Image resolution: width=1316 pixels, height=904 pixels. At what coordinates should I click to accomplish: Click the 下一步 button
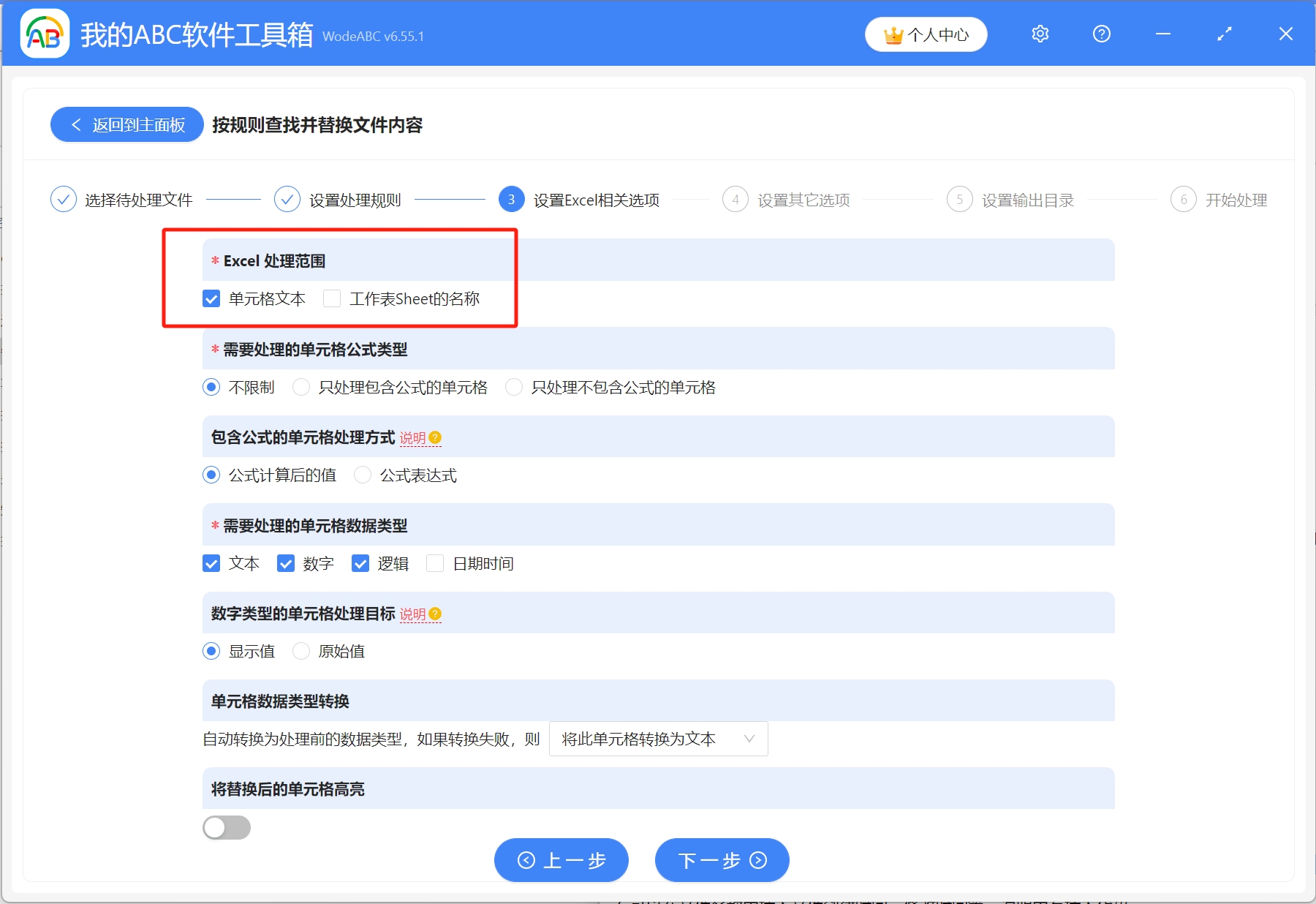[721, 860]
